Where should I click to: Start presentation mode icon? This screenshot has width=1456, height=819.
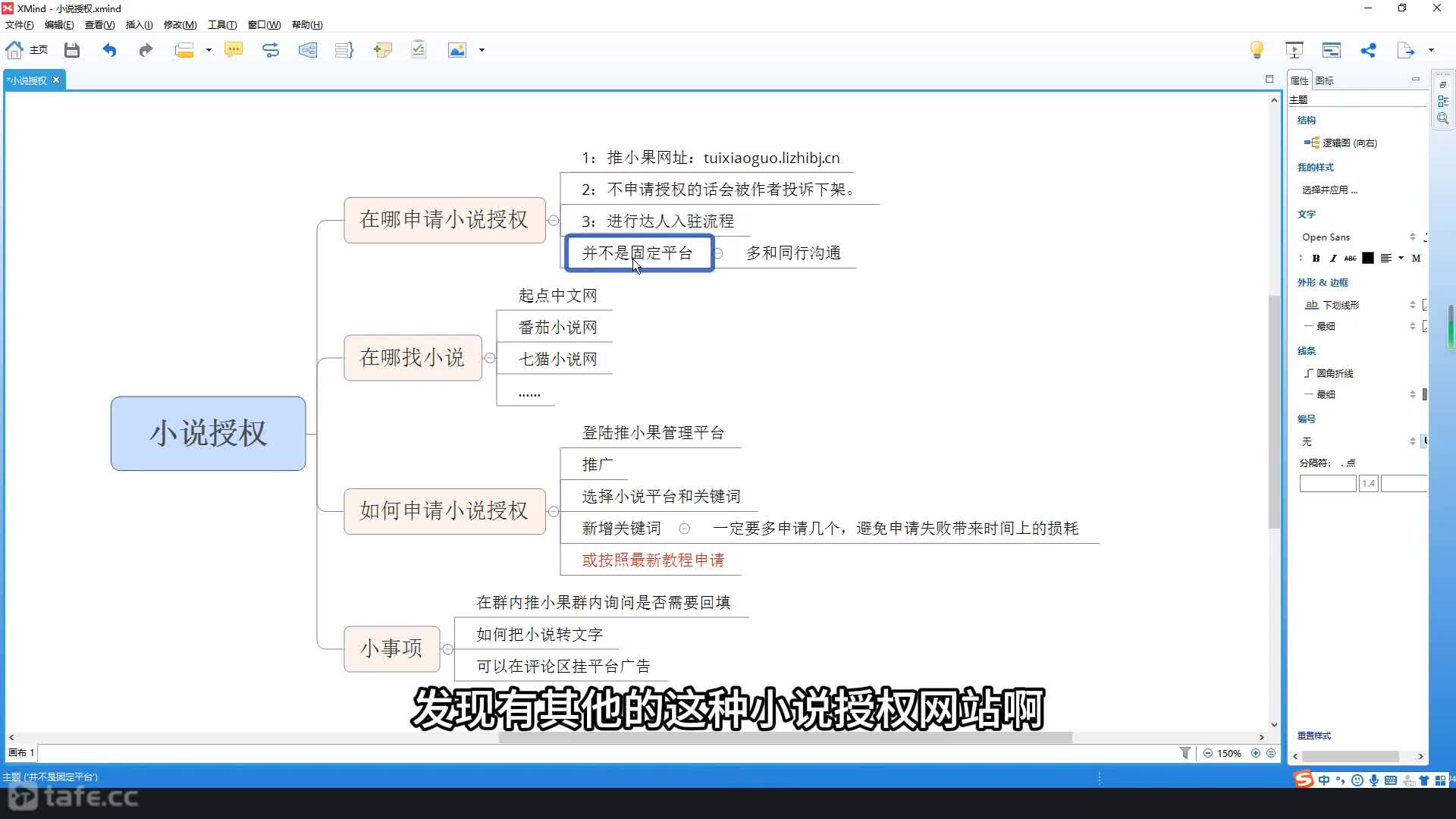point(1294,50)
